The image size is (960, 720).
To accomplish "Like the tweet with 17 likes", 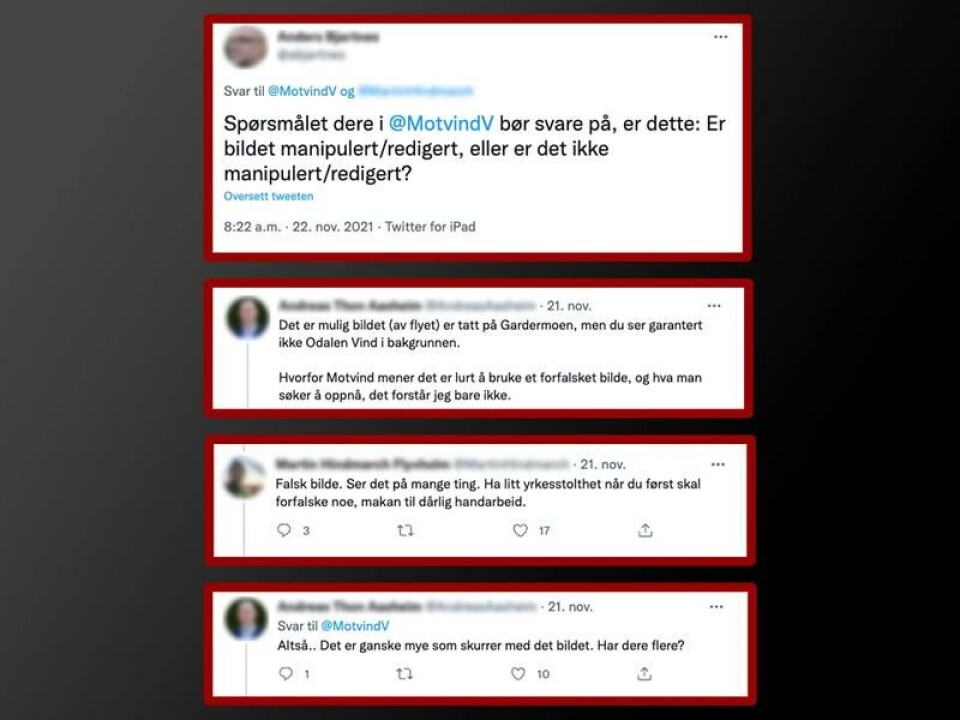I will 520,530.
